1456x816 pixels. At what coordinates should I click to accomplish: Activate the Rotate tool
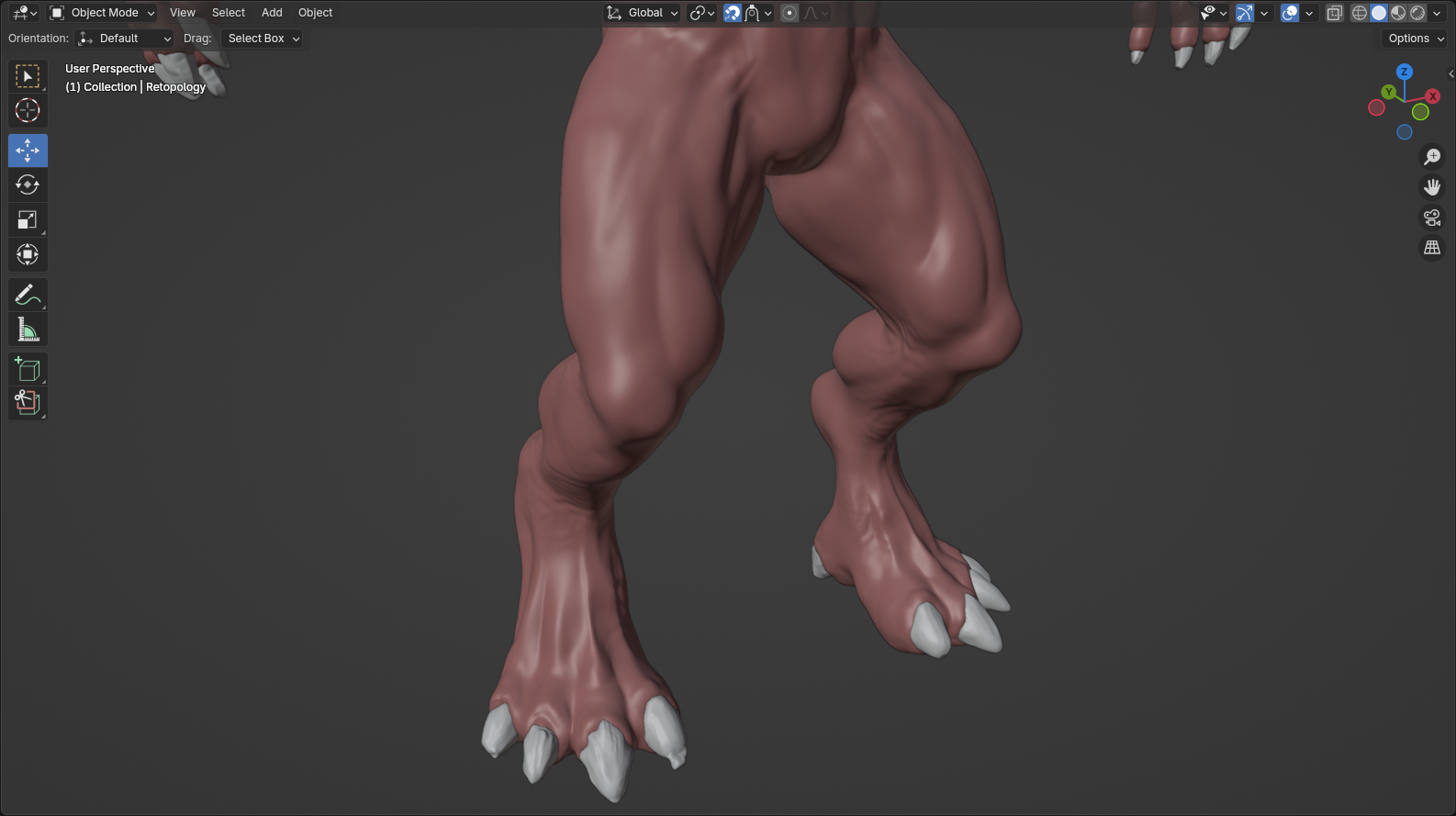pos(28,185)
